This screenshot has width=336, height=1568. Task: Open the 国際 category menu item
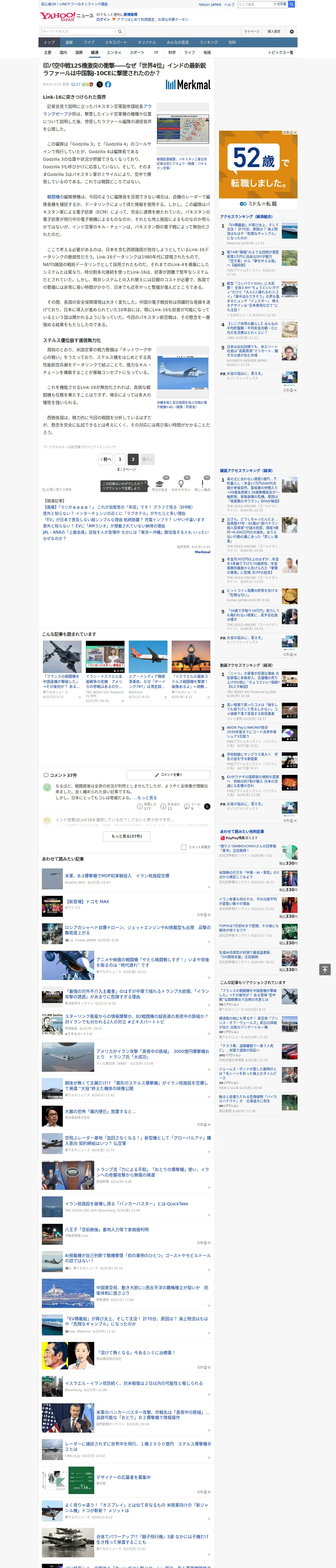point(79,52)
